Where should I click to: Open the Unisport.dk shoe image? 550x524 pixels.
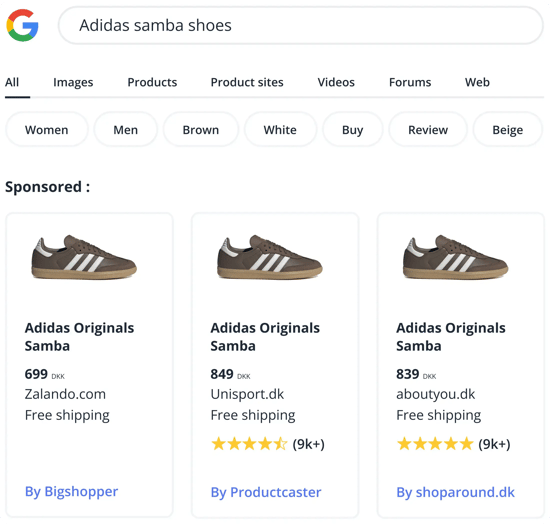270,257
